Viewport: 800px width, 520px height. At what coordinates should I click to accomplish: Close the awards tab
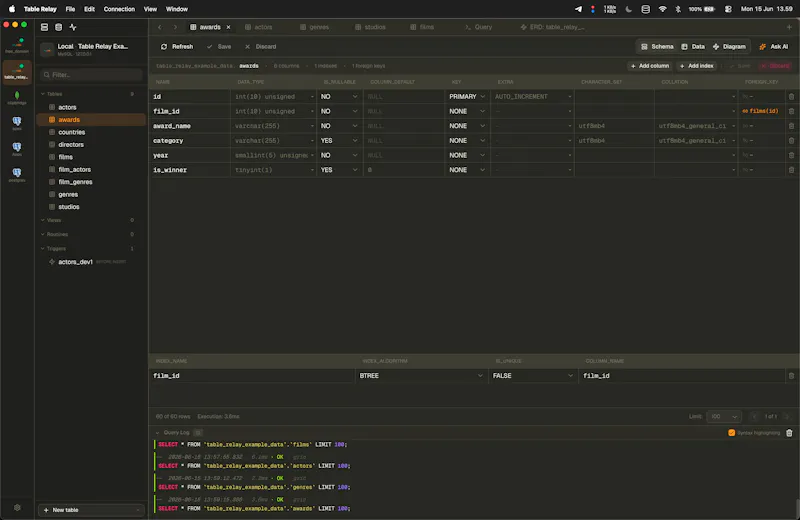point(229,27)
